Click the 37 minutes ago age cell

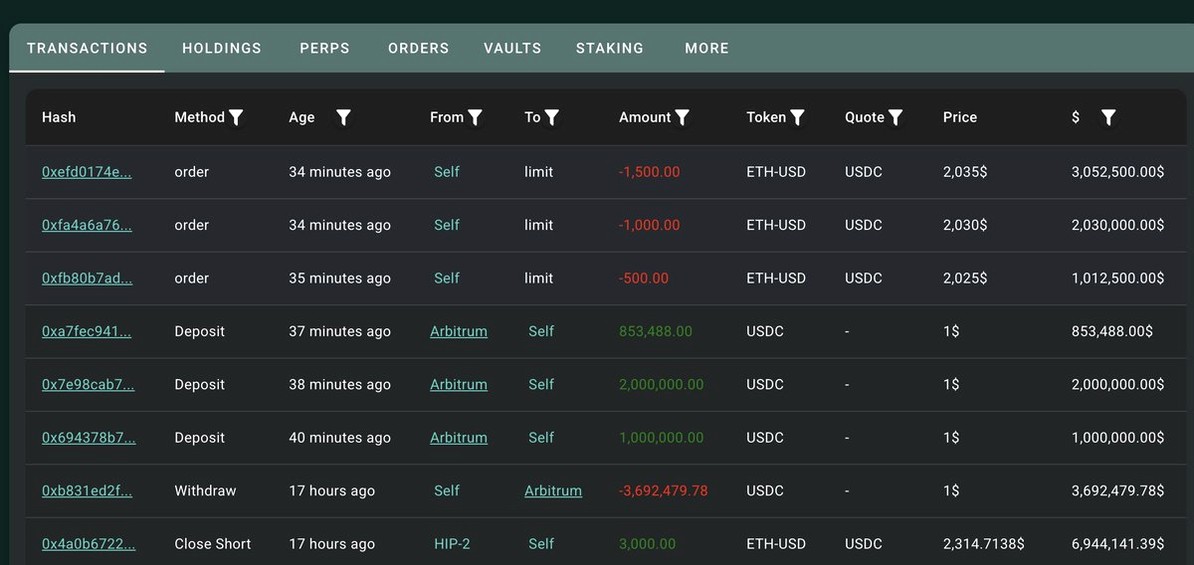340,331
